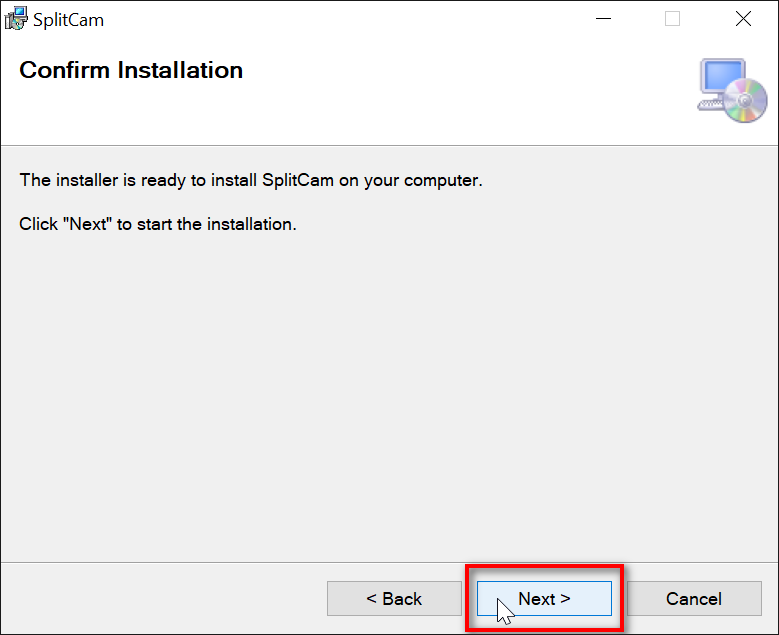This screenshot has width=779, height=635.
Task: Close the SplitCam setup window
Action: (x=743, y=19)
